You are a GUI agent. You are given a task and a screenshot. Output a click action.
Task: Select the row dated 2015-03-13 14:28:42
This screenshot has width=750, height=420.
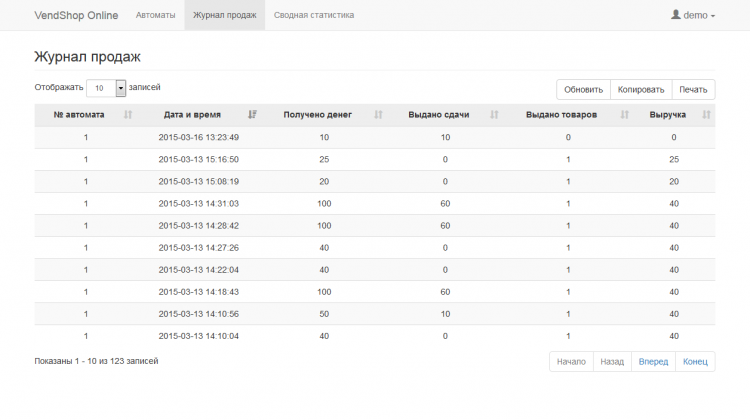coord(375,225)
